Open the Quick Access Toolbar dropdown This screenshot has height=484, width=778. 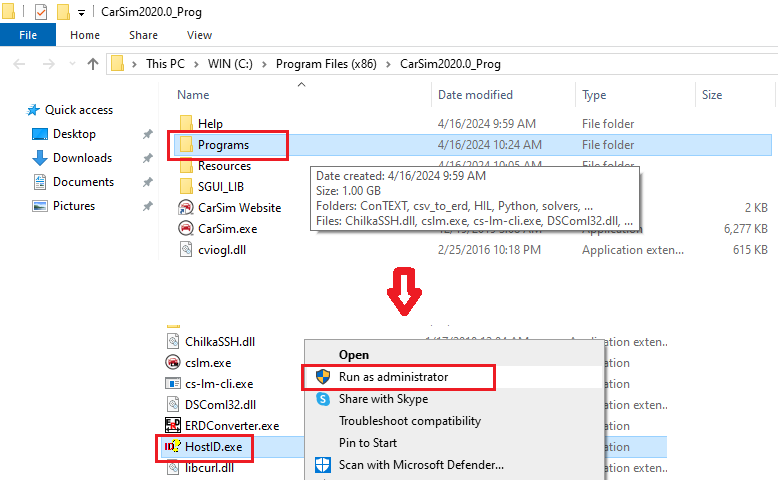[81, 12]
